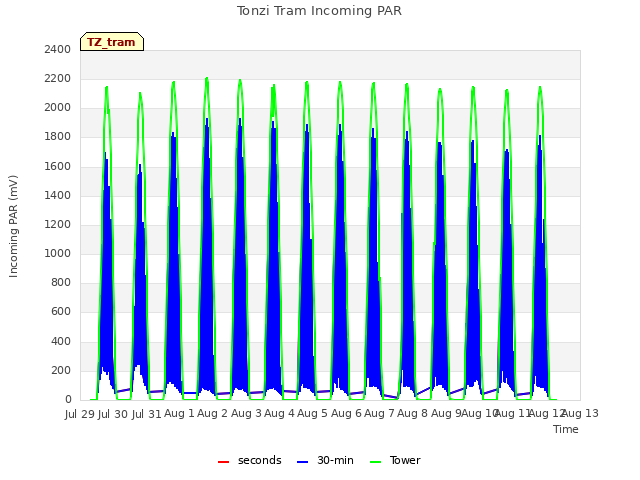Screen dimensions: 640x480
Task: Select the Tower legend label
Action: [x=405, y=460]
